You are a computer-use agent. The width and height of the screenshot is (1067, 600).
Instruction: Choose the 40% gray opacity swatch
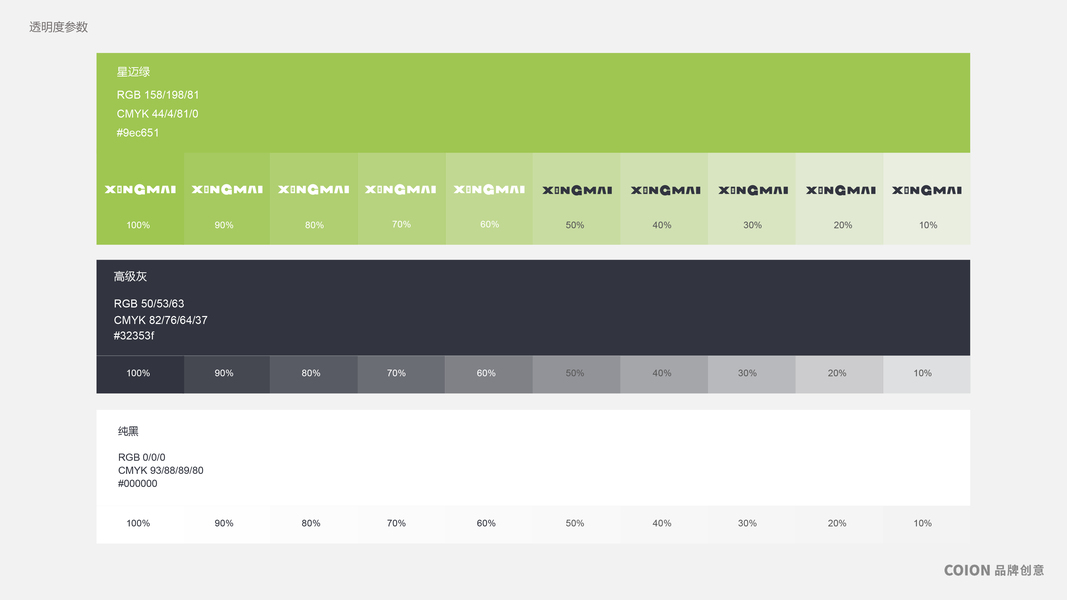[x=664, y=374]
